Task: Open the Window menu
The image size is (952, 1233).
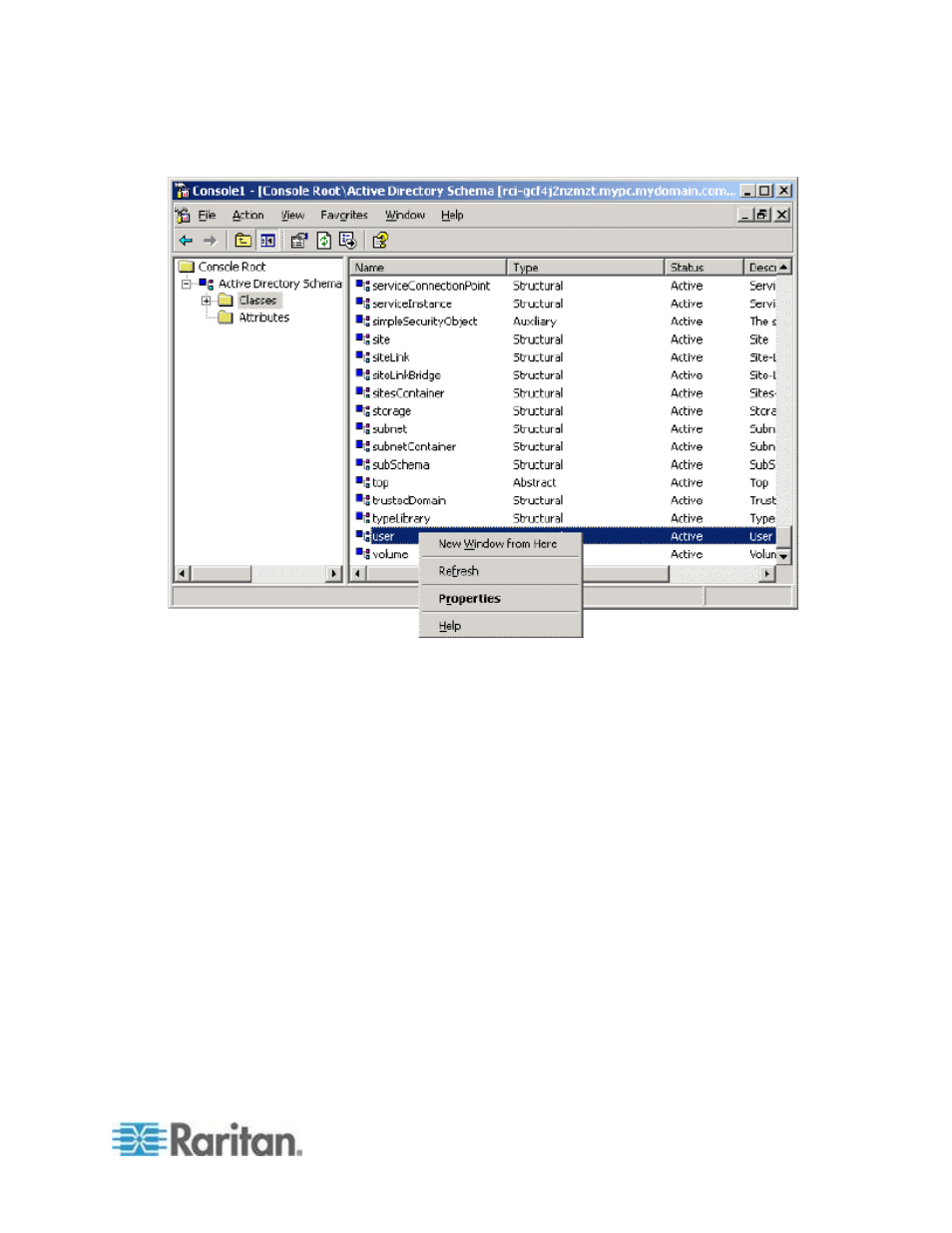Action: pyautogui.click(x=405, y=216)
